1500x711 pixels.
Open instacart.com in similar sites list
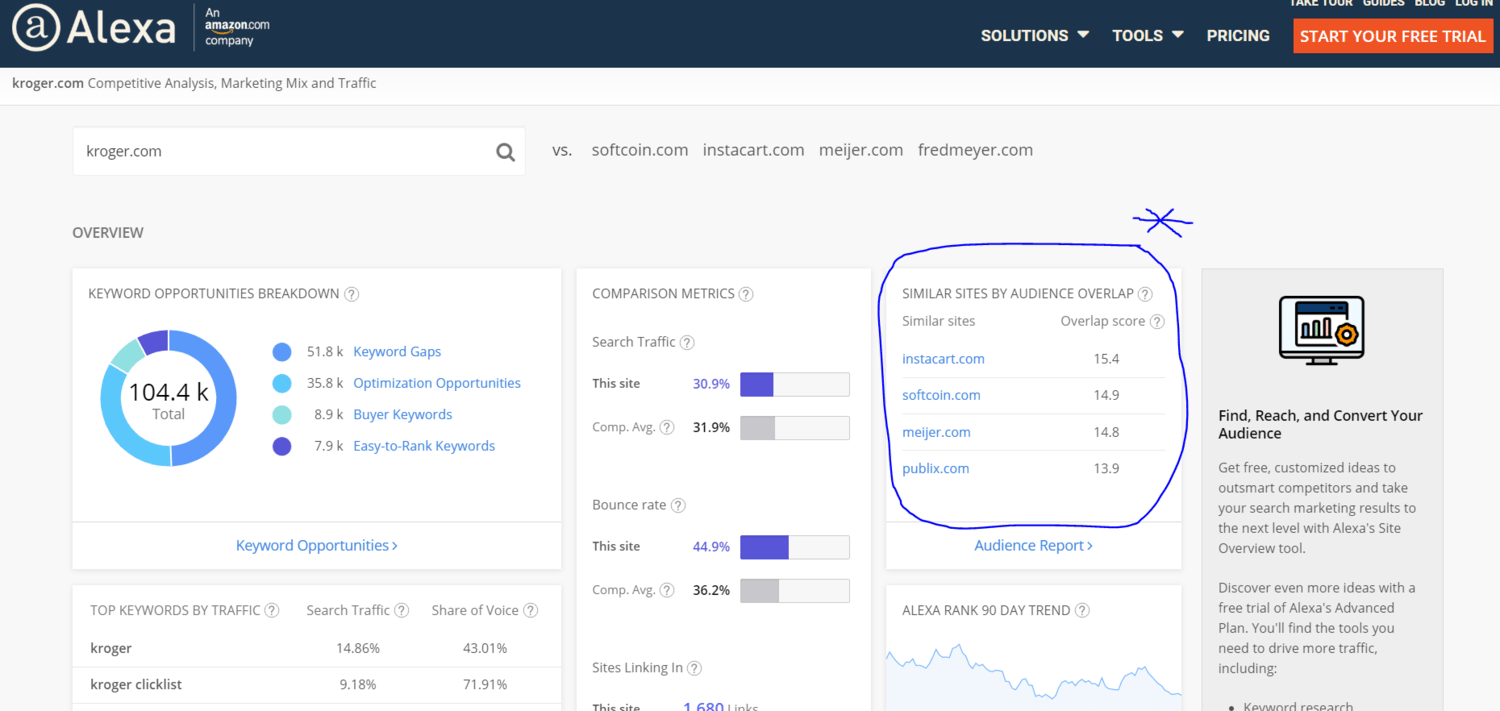click(x=943, y=359)
